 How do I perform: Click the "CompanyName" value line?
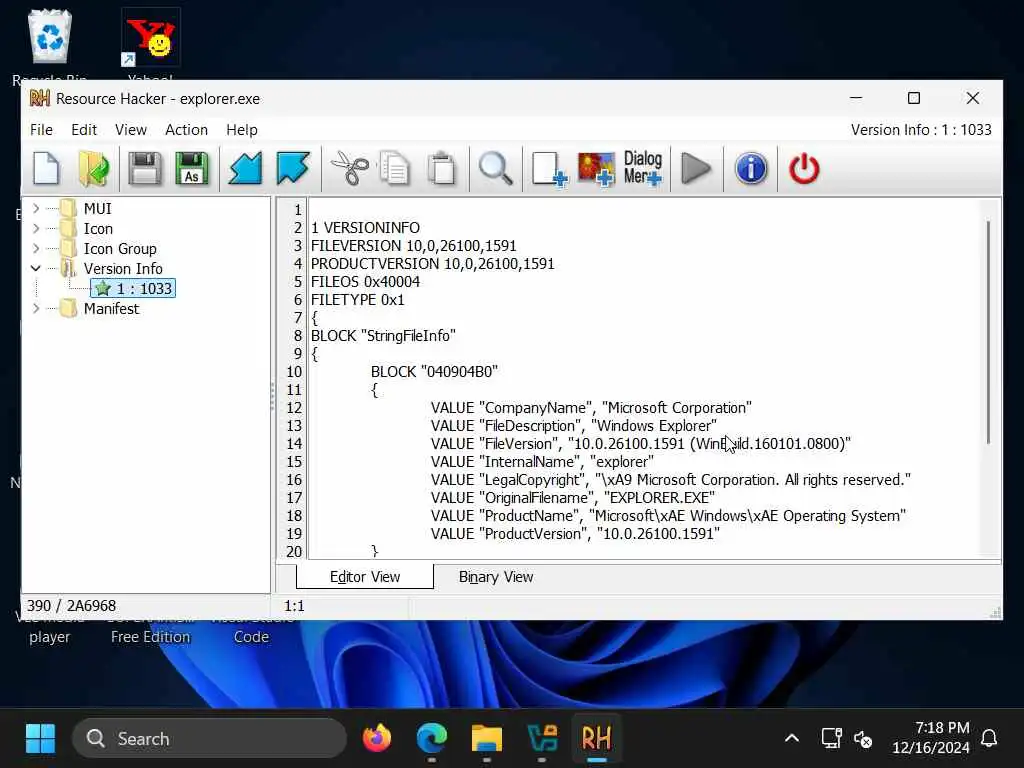[591, 408]
